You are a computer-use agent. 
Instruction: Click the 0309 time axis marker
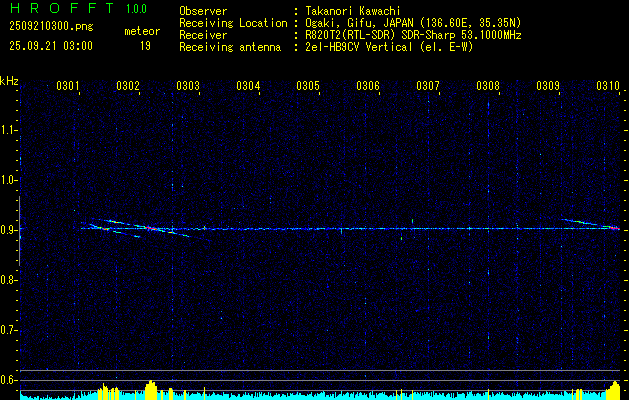pos(548,85)
